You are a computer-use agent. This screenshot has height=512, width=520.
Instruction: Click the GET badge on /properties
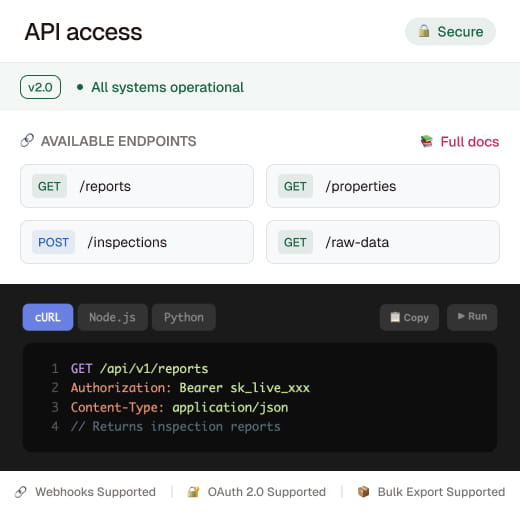coord(295,186)
